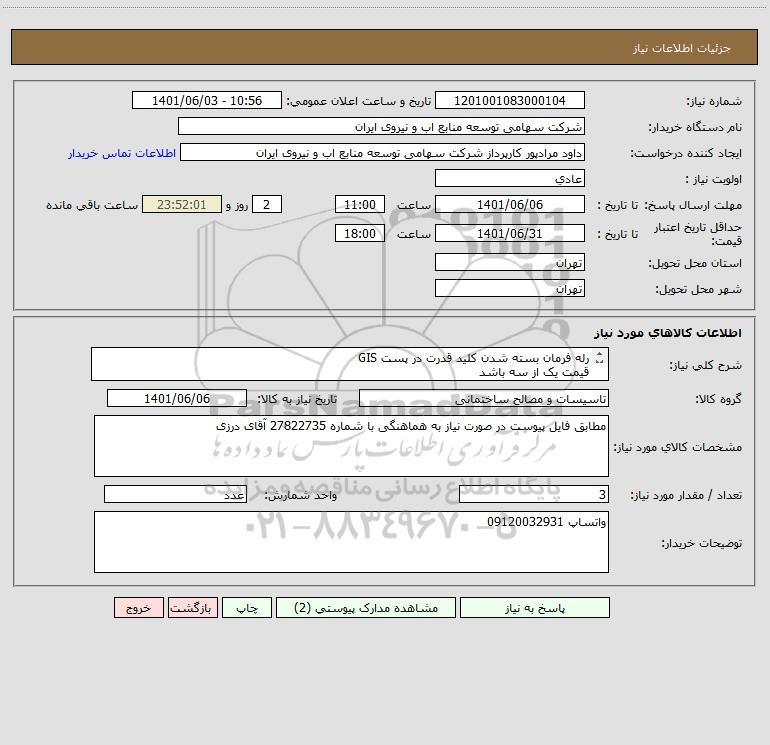This screenshot has width=770, height=745.
Task: Click the 'خروج' exit button
Action: [138, 608]
